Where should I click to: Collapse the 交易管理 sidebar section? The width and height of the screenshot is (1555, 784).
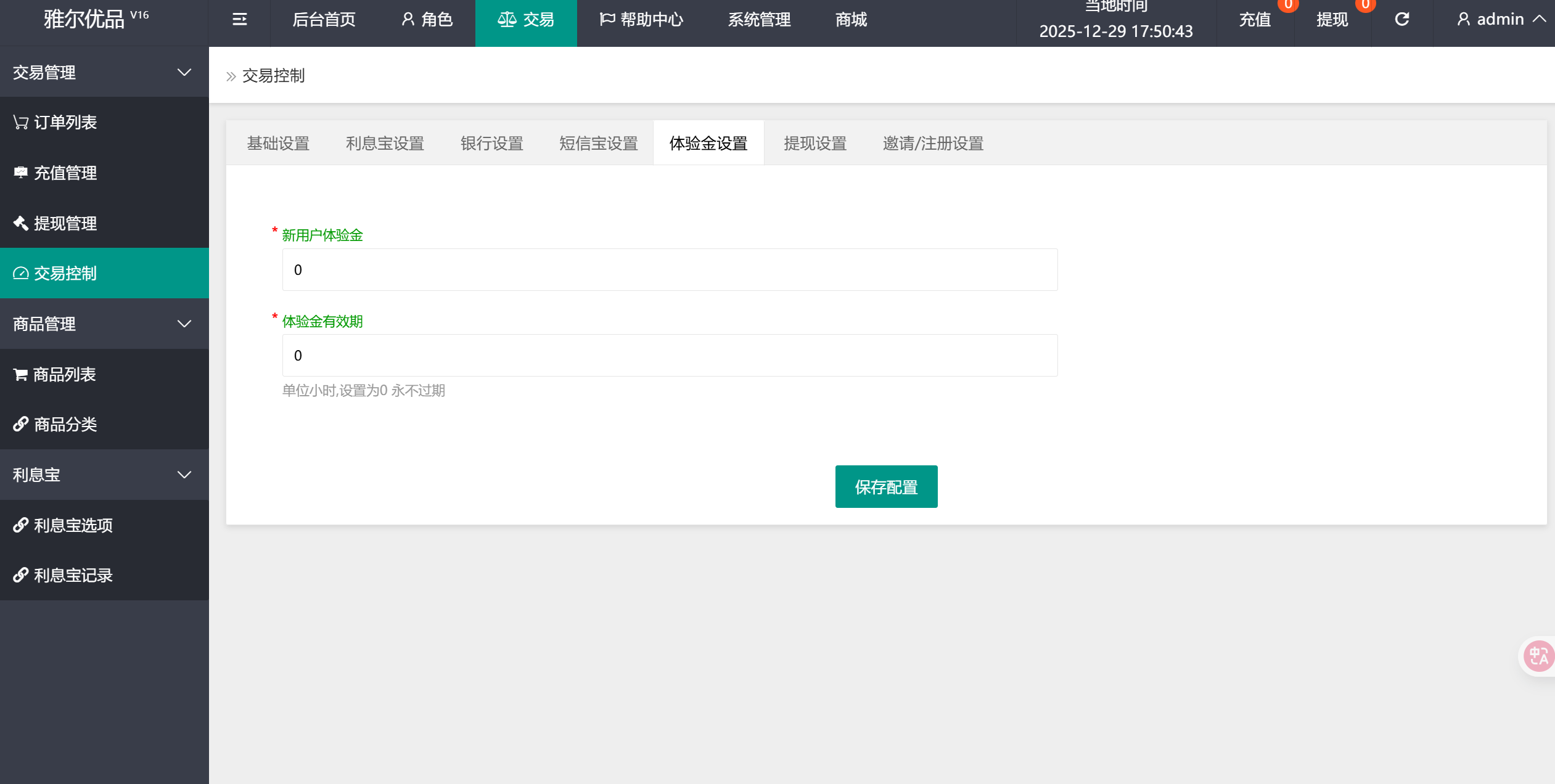pyautogui.click(x=104, y=72)
